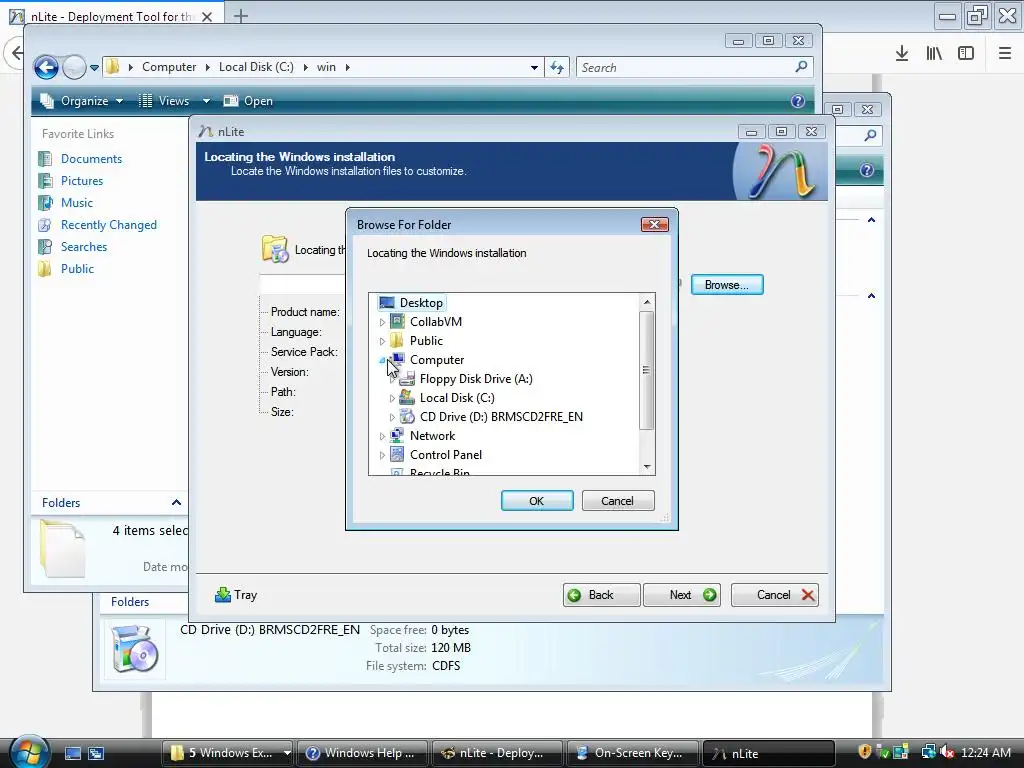
Task: Open recent pages dropdown in Explorer
Action: 94,67
